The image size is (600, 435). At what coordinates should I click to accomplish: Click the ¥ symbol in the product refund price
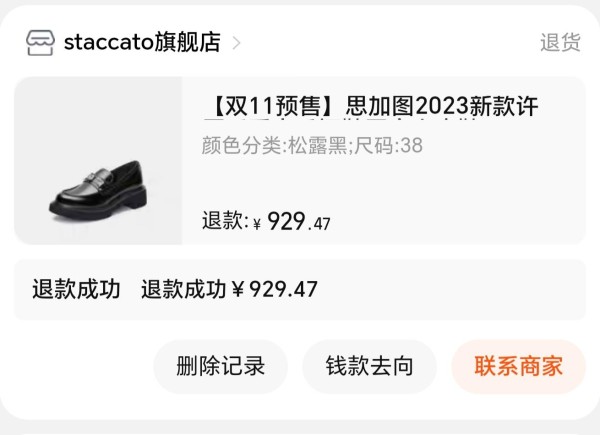pos(257,224)
